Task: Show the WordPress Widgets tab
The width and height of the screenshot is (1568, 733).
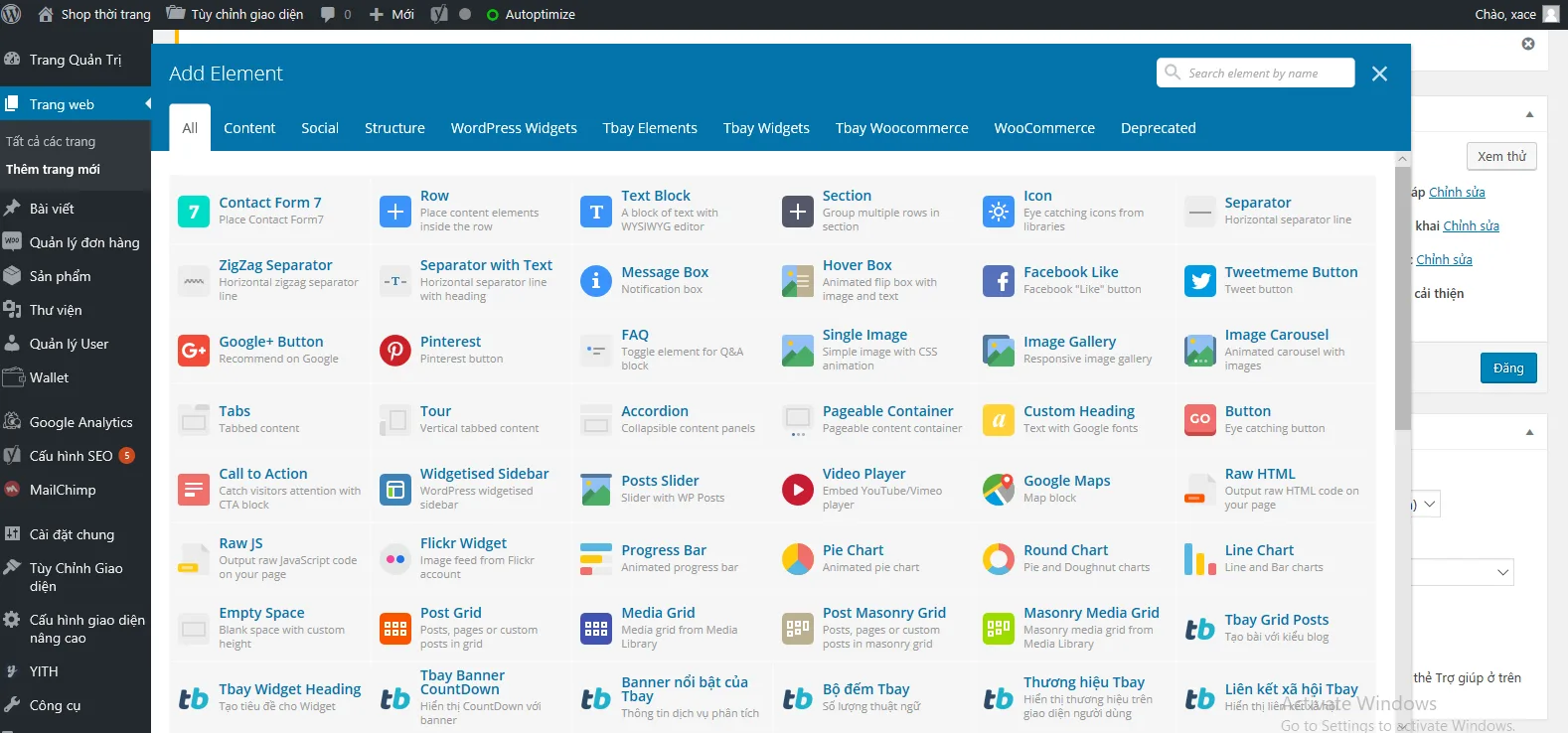Action: point(514,128)
